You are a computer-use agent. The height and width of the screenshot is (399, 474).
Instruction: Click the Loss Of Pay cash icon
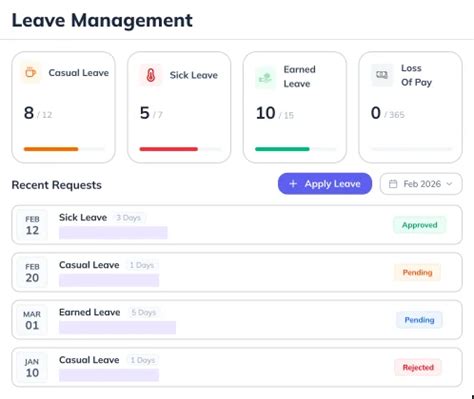pyautogui.click(x=382, y=75)
